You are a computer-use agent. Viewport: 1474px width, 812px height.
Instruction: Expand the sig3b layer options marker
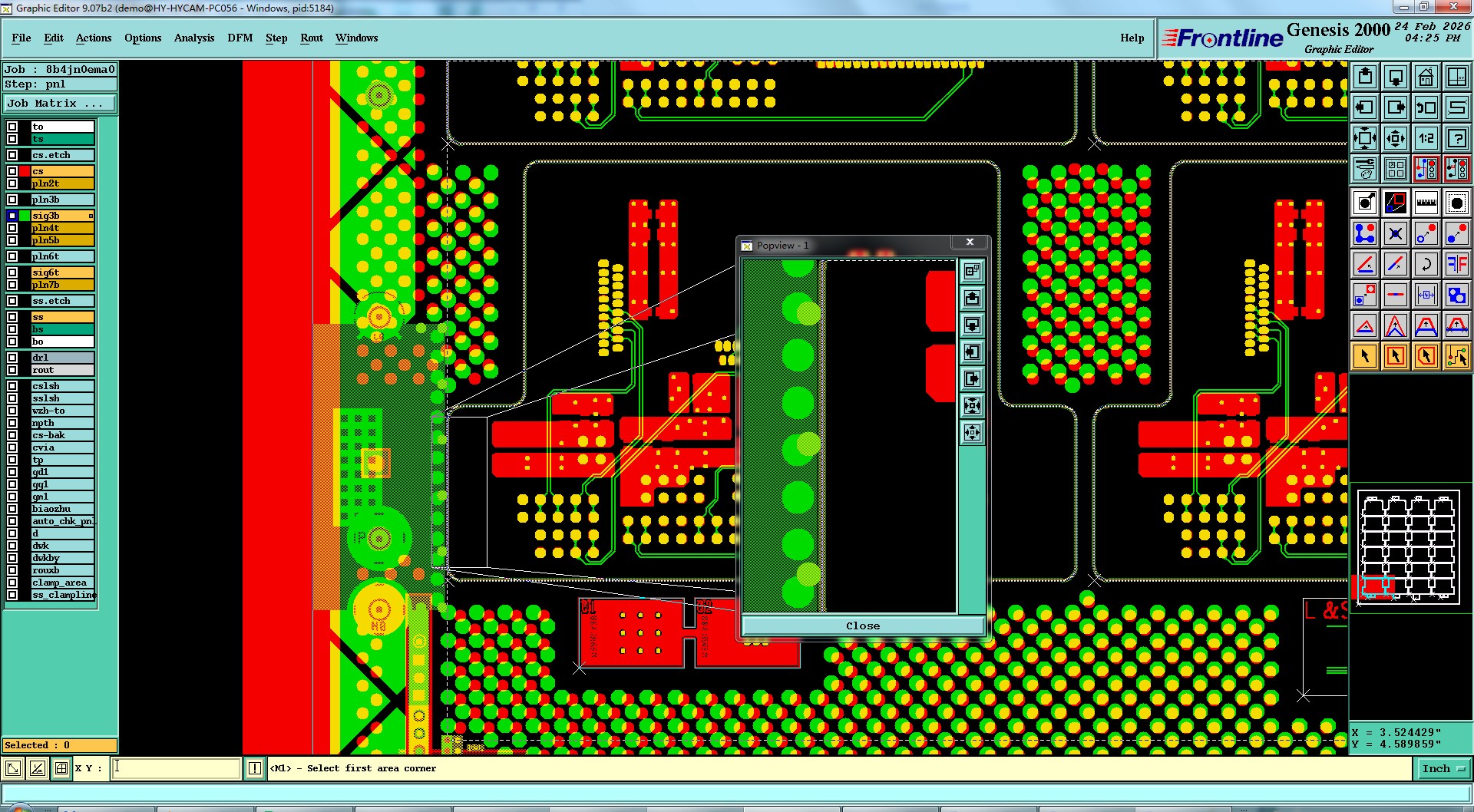91,216
